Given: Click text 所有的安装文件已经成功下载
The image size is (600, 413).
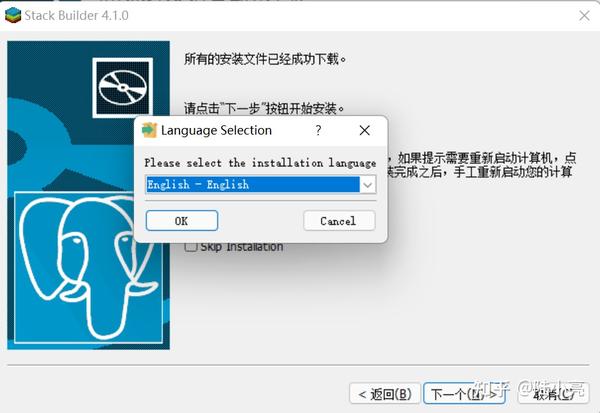Looking at the screenshot, I should tap(265, 59).
